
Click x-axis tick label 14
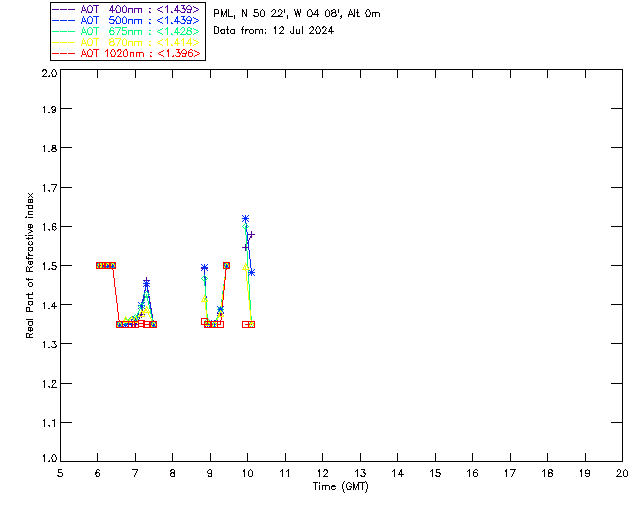[398, 473]
